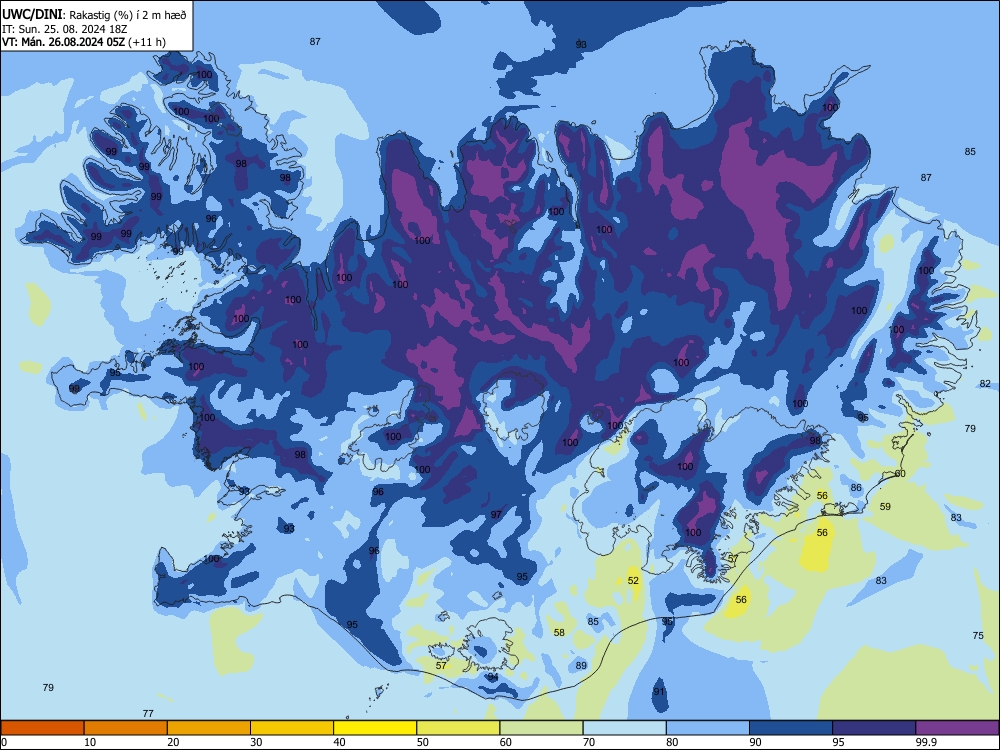Image resolution: width=1000 pixels, height=750 pixels.
Task: Click the '94' value near the south coast
Action: pos(493,677)
